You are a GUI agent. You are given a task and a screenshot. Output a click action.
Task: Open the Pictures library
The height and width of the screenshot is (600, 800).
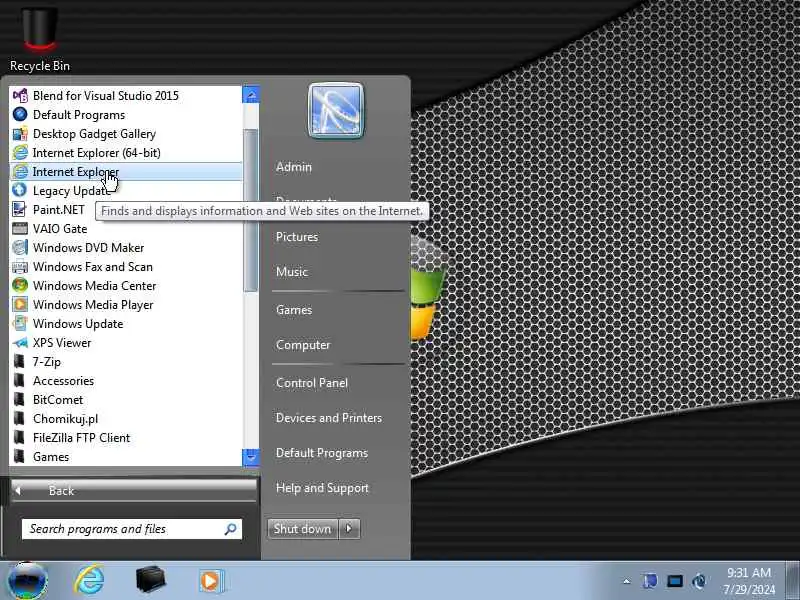click(296, 237)
